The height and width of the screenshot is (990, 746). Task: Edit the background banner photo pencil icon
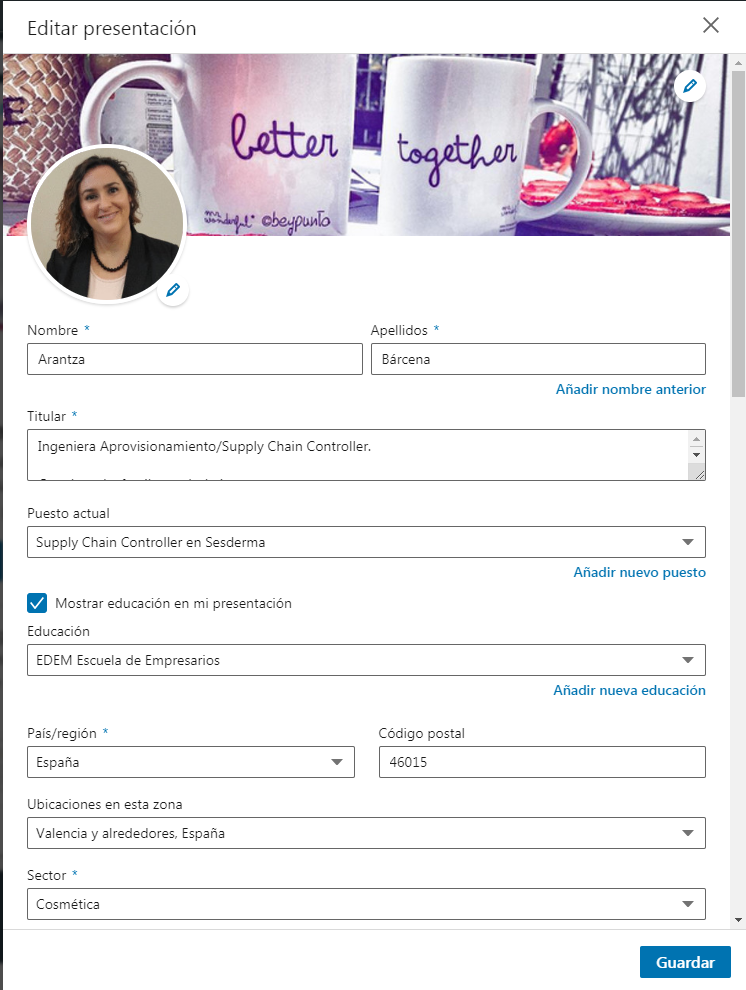[x=690, y=86]
